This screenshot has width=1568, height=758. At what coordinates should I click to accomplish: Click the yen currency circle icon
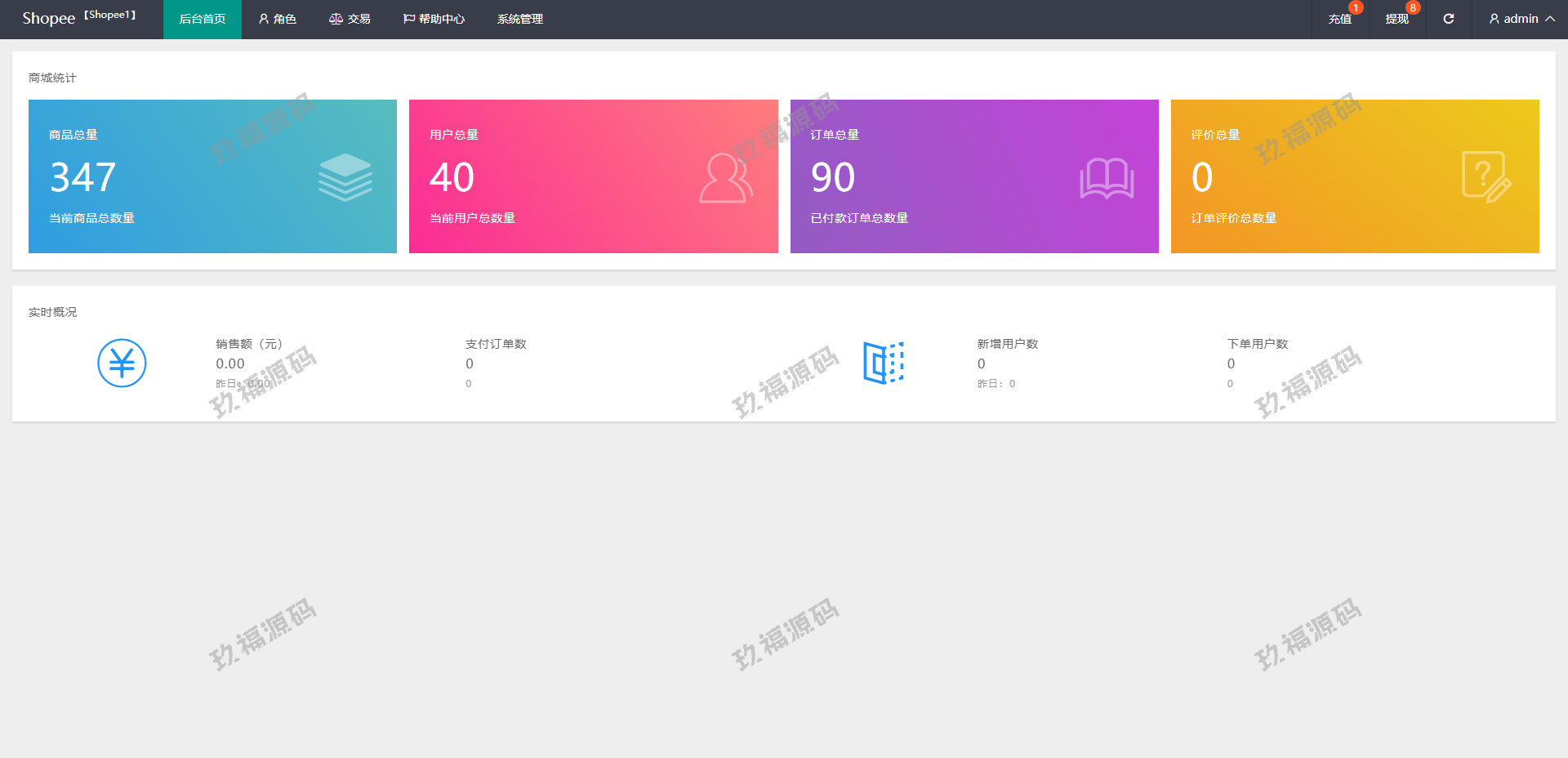click(122, 363)
